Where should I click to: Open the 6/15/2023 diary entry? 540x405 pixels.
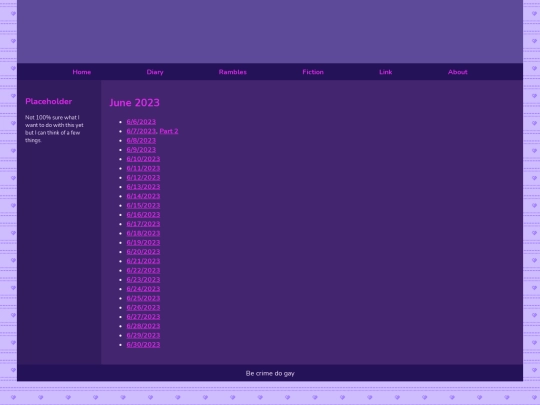143,205
